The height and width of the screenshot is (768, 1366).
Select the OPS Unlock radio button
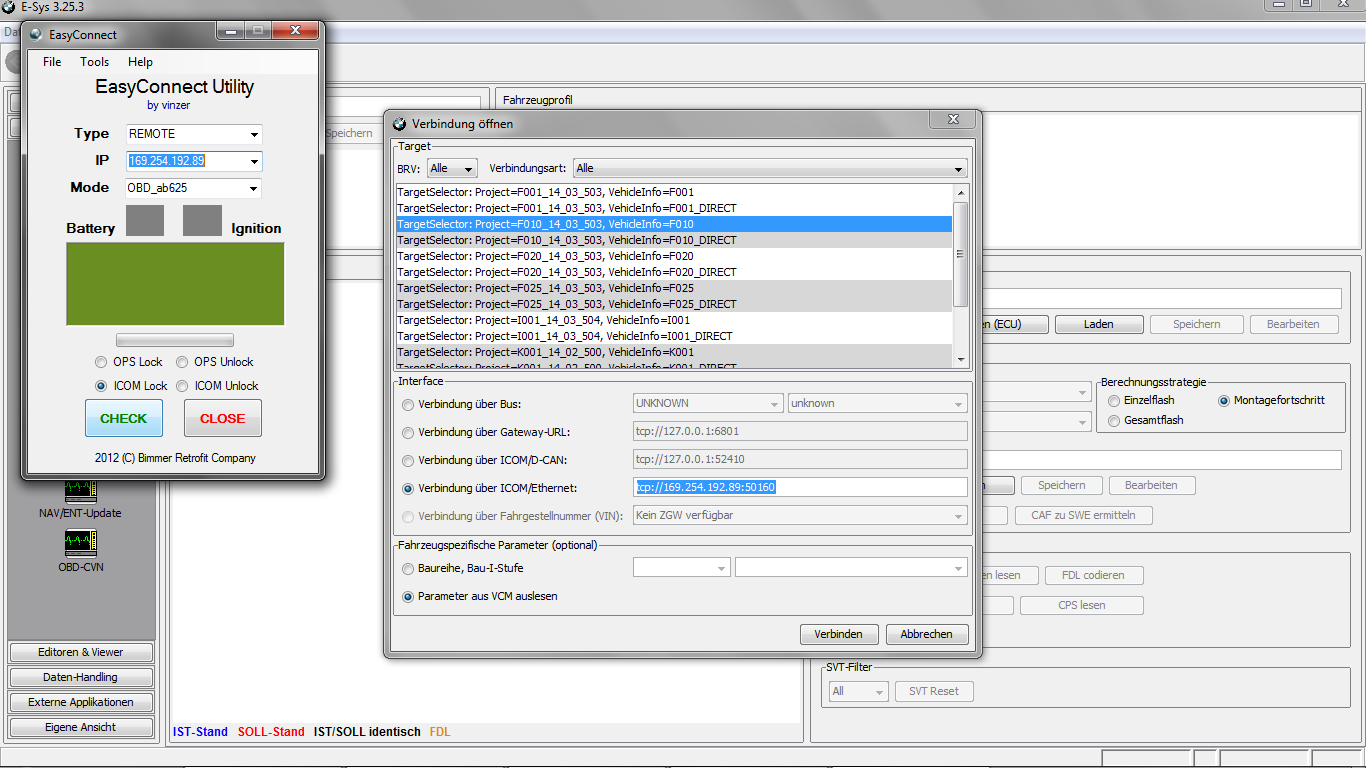coord(183,362)
